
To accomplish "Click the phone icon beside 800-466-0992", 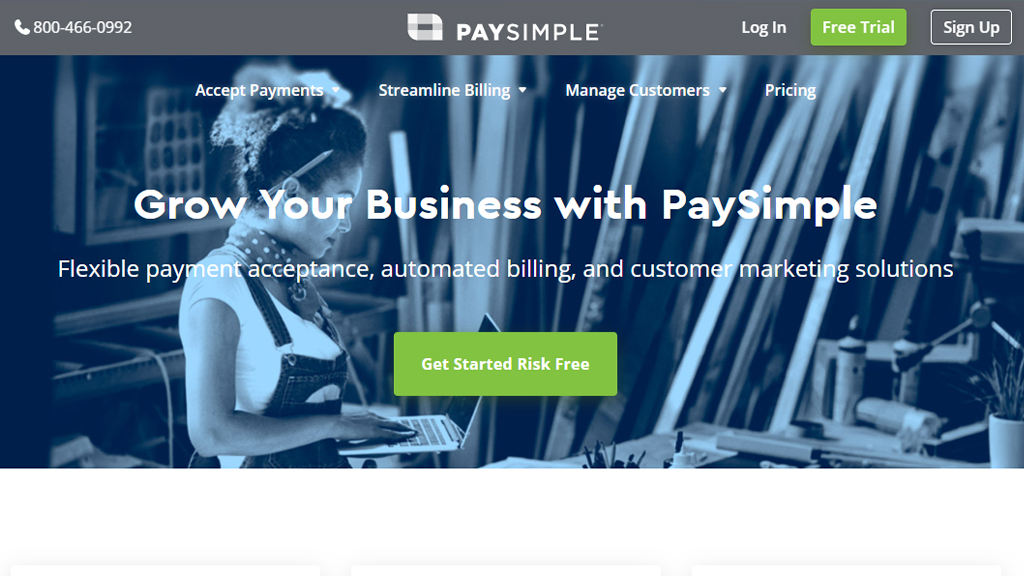I will (x=22, y=27).
